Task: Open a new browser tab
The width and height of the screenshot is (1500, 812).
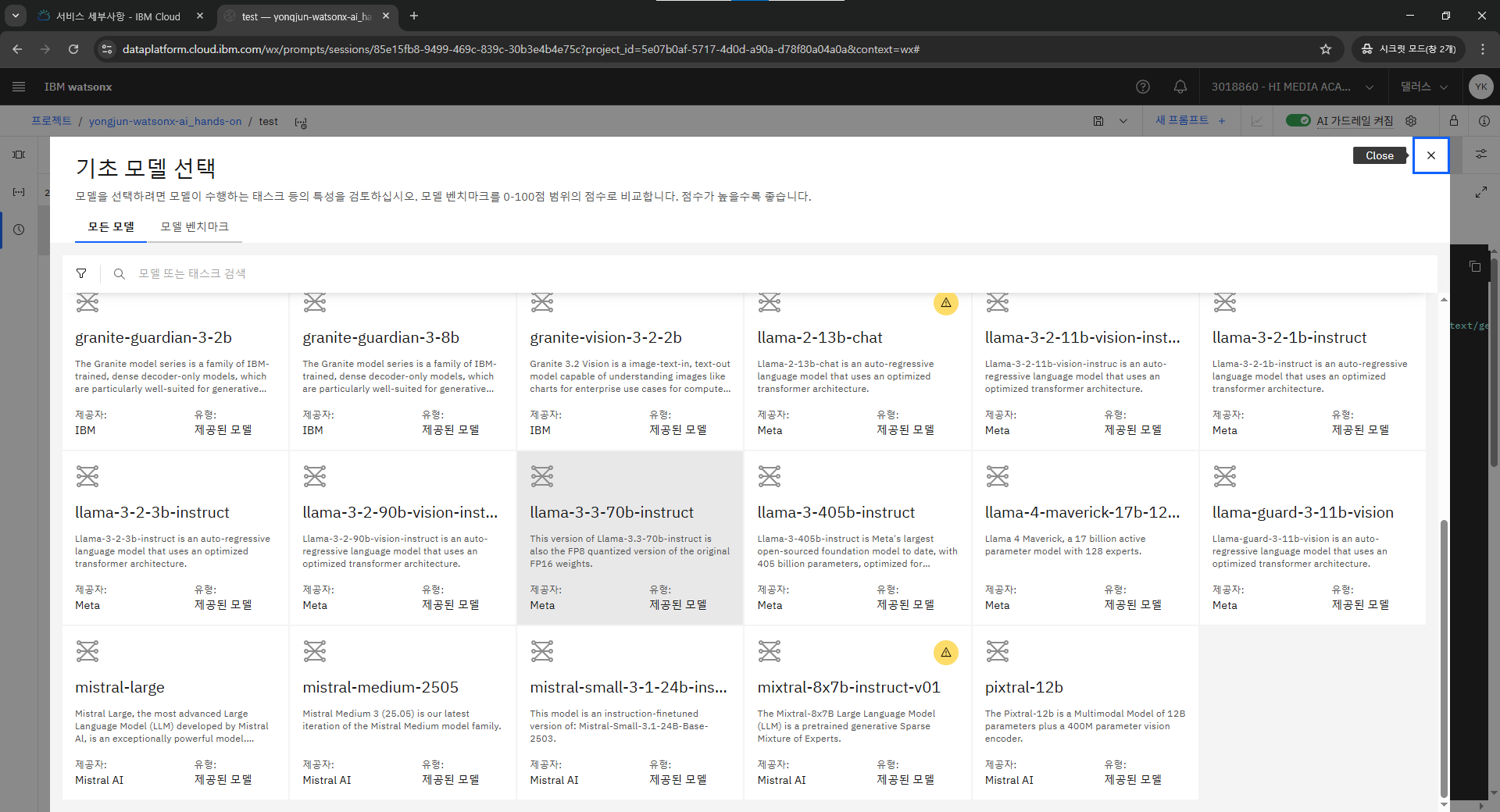Action: 414,16
